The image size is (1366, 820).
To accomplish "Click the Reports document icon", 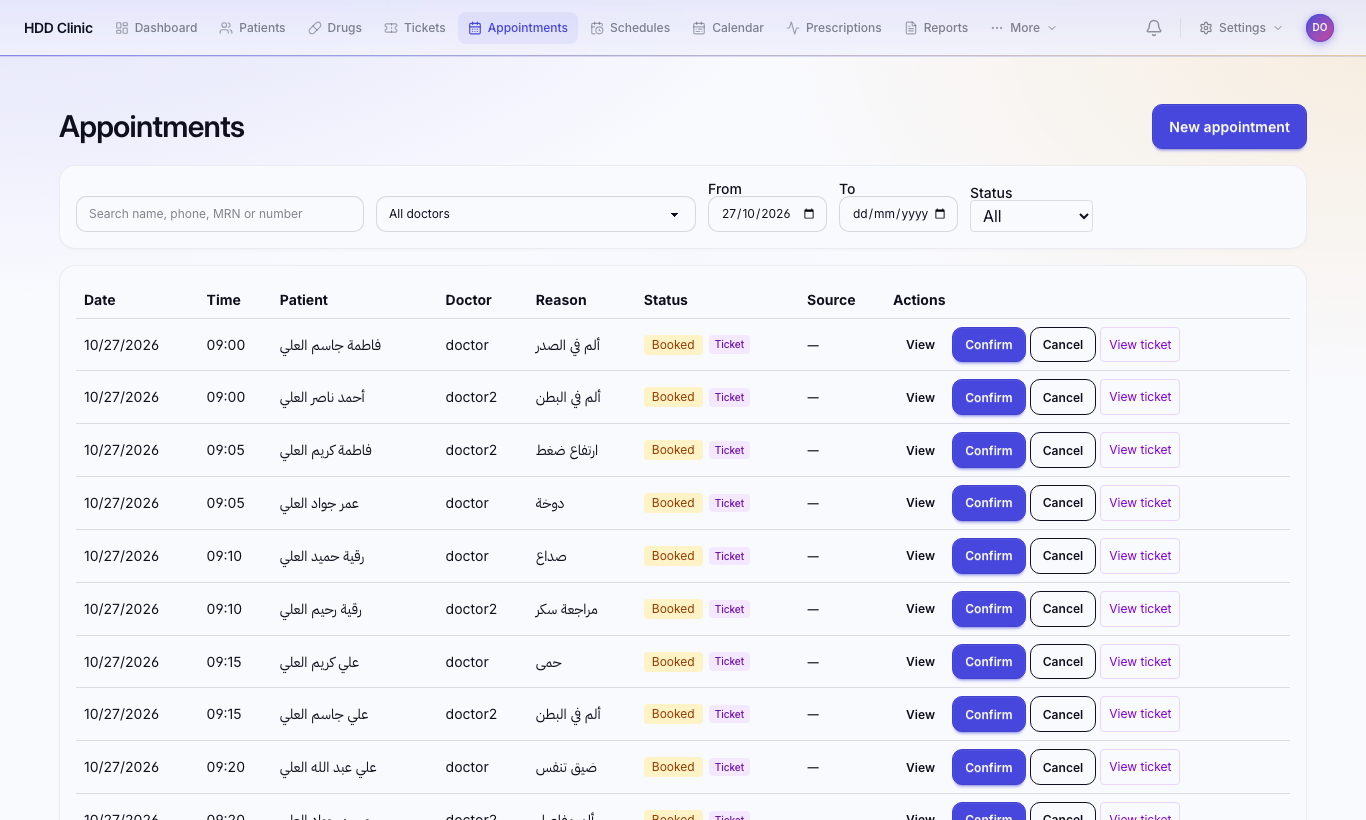I will click(x=911, y=28).
